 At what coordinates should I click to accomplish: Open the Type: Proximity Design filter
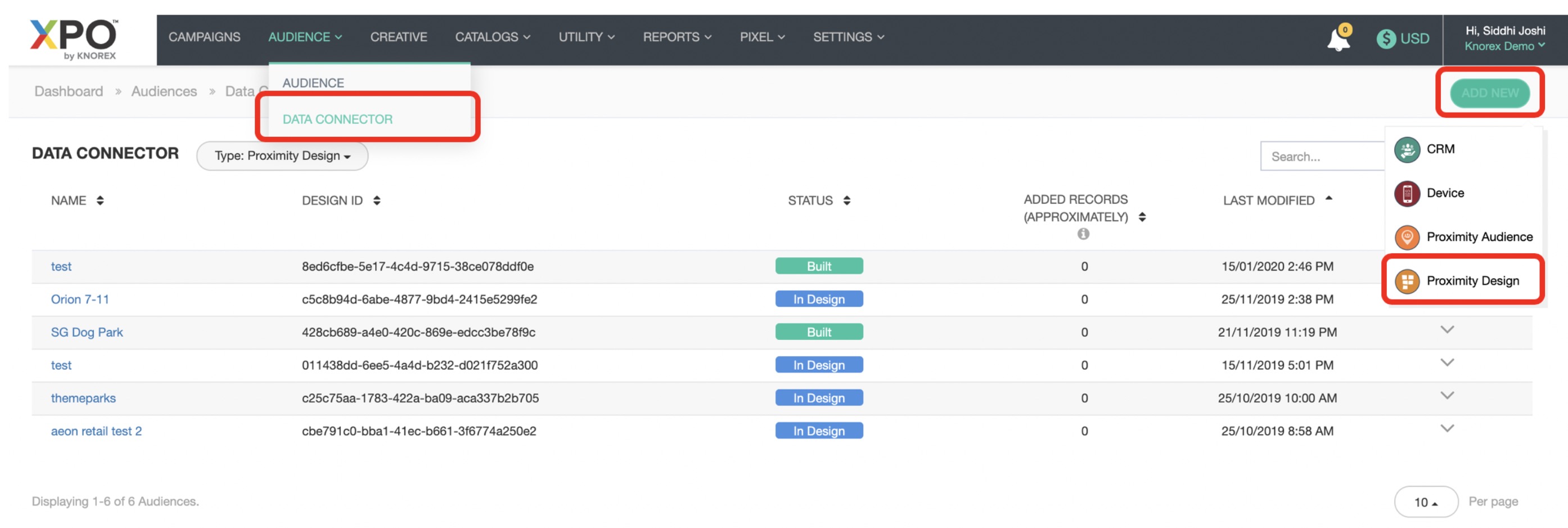[282, 156]
